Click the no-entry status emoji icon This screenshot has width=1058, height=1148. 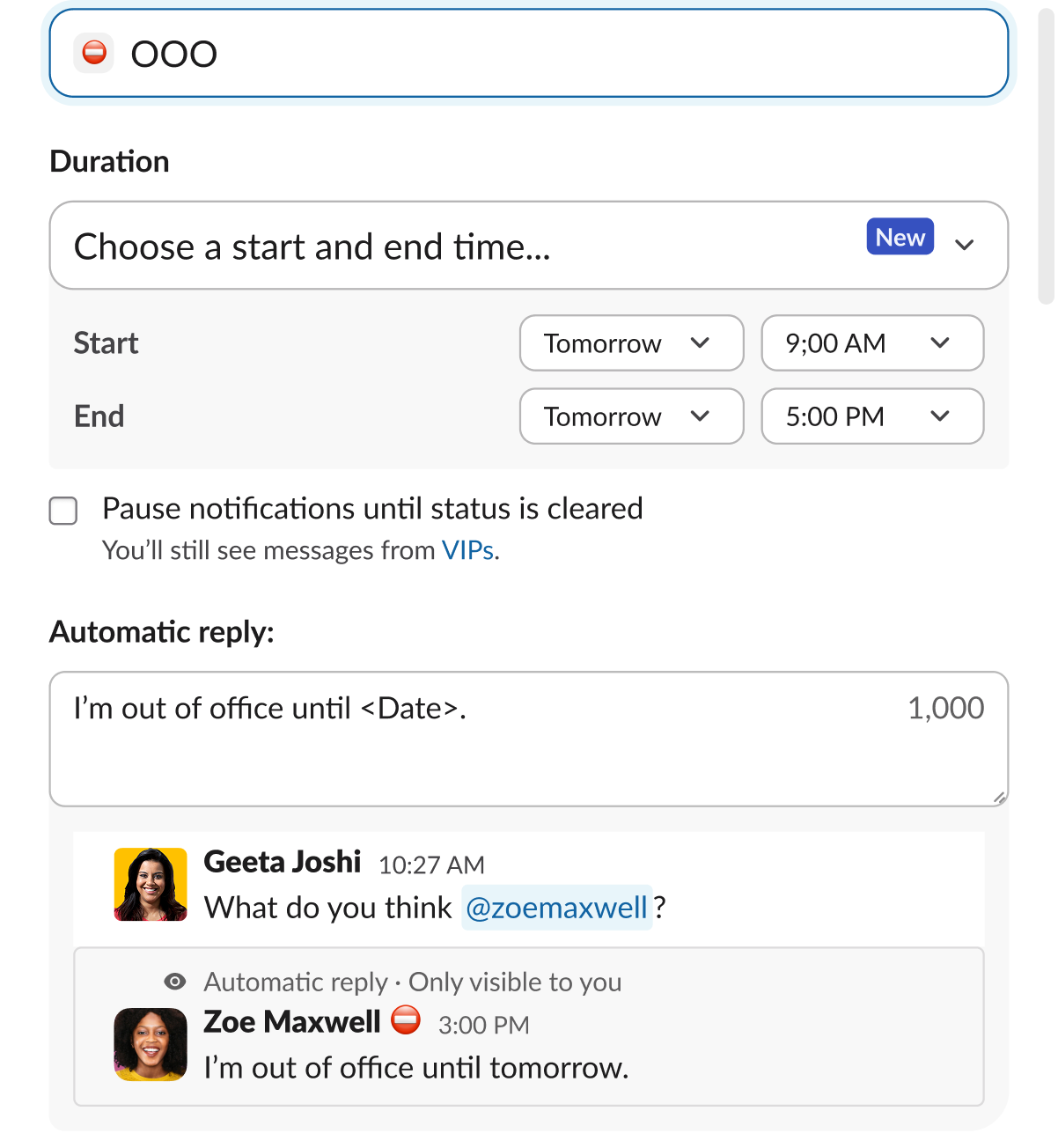pos(94,53)
